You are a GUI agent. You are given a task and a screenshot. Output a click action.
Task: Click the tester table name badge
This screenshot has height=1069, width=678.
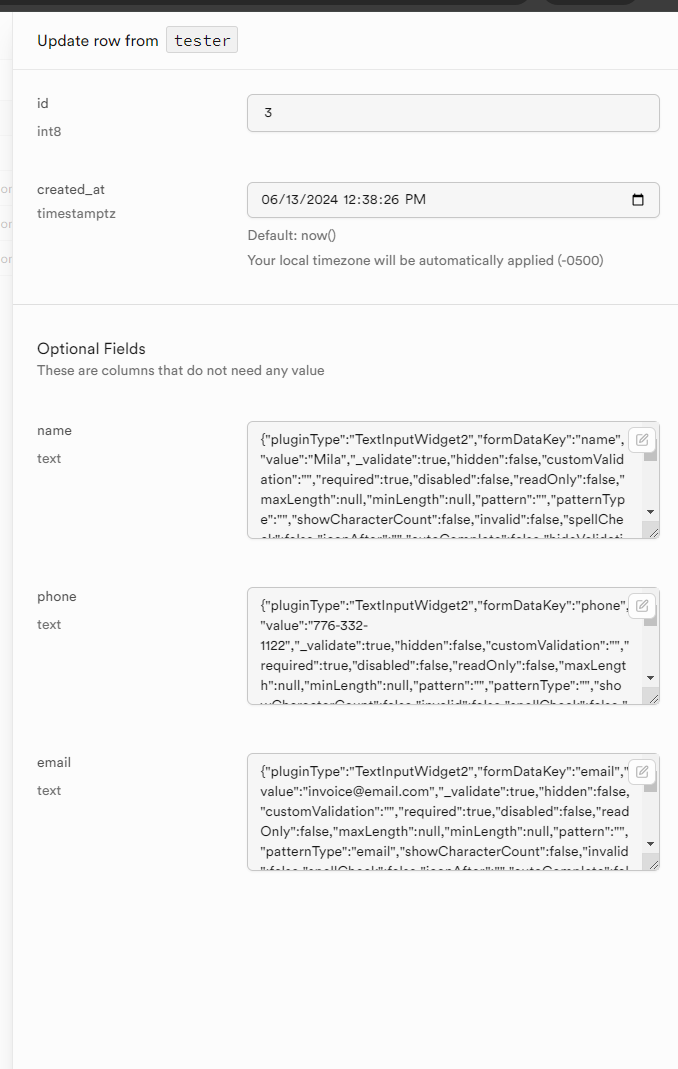pos(202,40)
